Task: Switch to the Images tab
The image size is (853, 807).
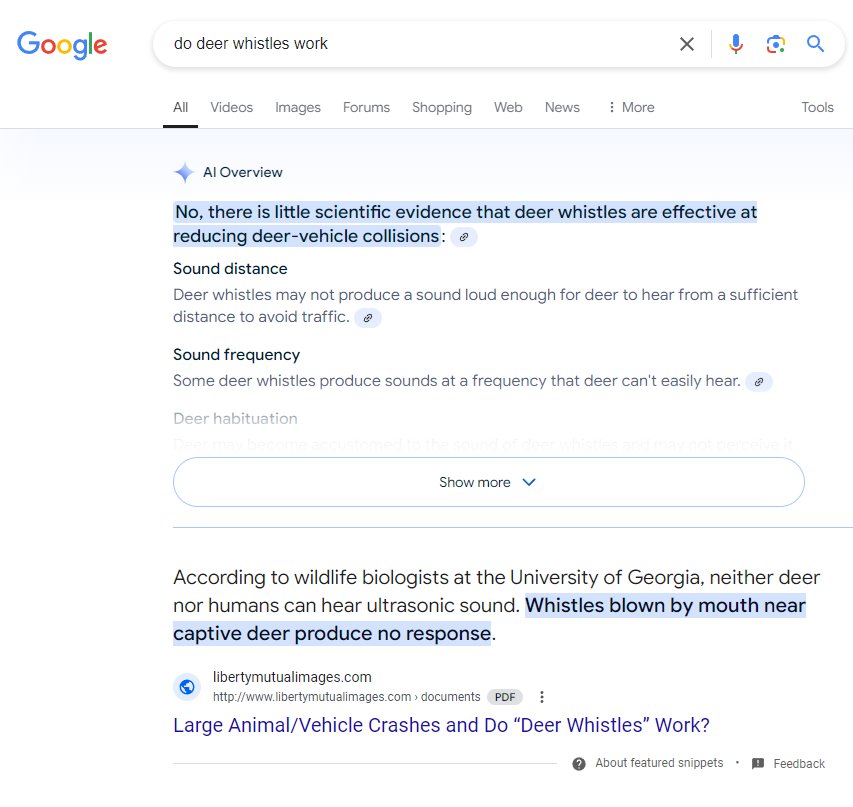Action: coord(298,107)
